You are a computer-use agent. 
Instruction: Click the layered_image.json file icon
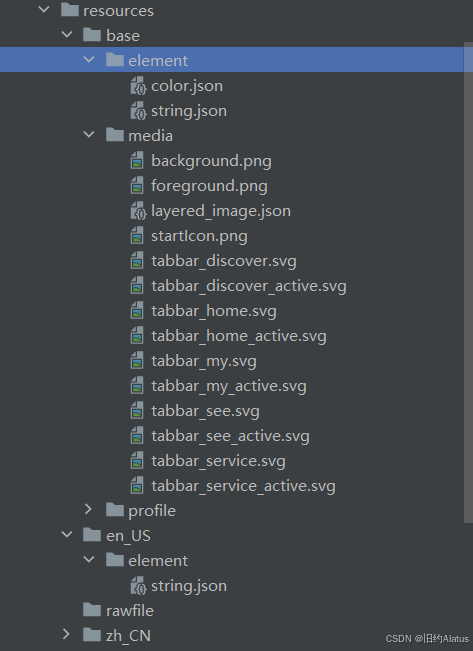tap(138, 211)
